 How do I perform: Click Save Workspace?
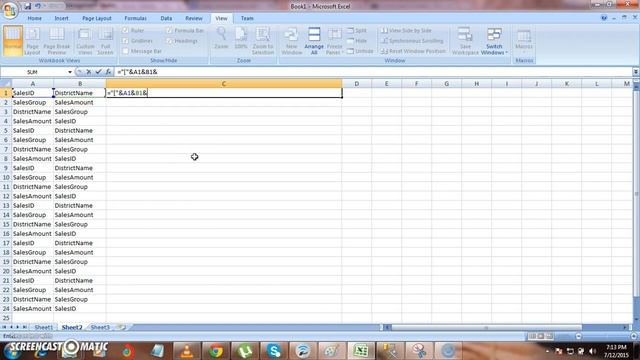coord(465,40)
